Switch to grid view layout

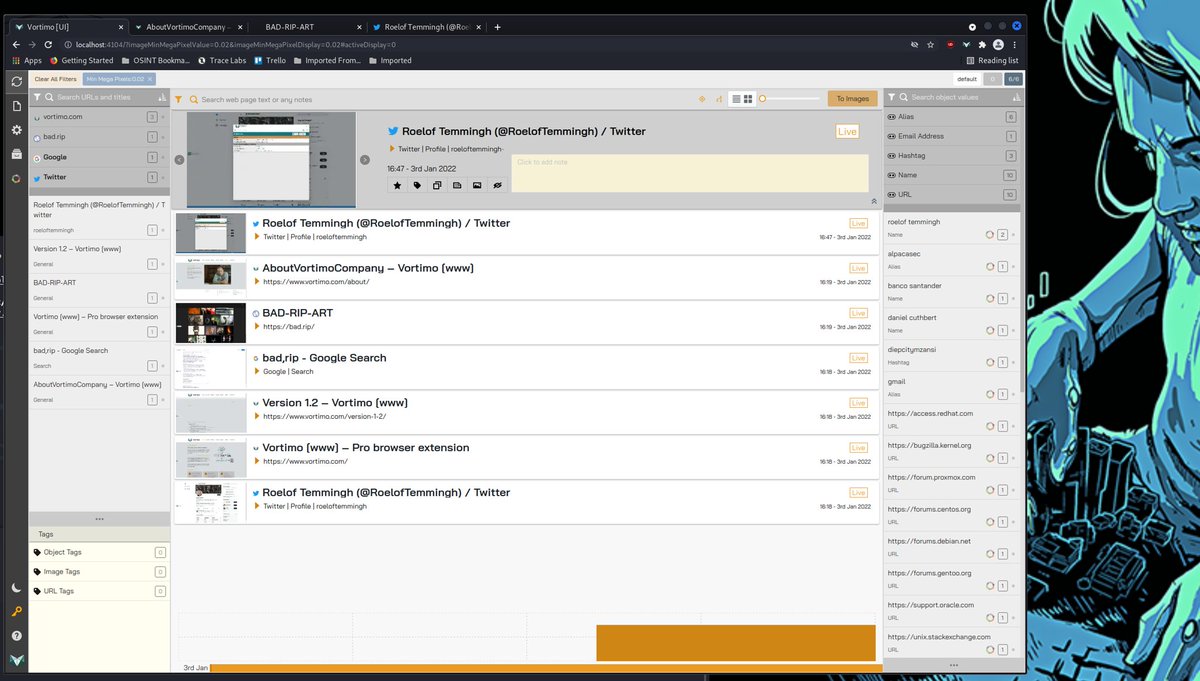tap(748, 99)
